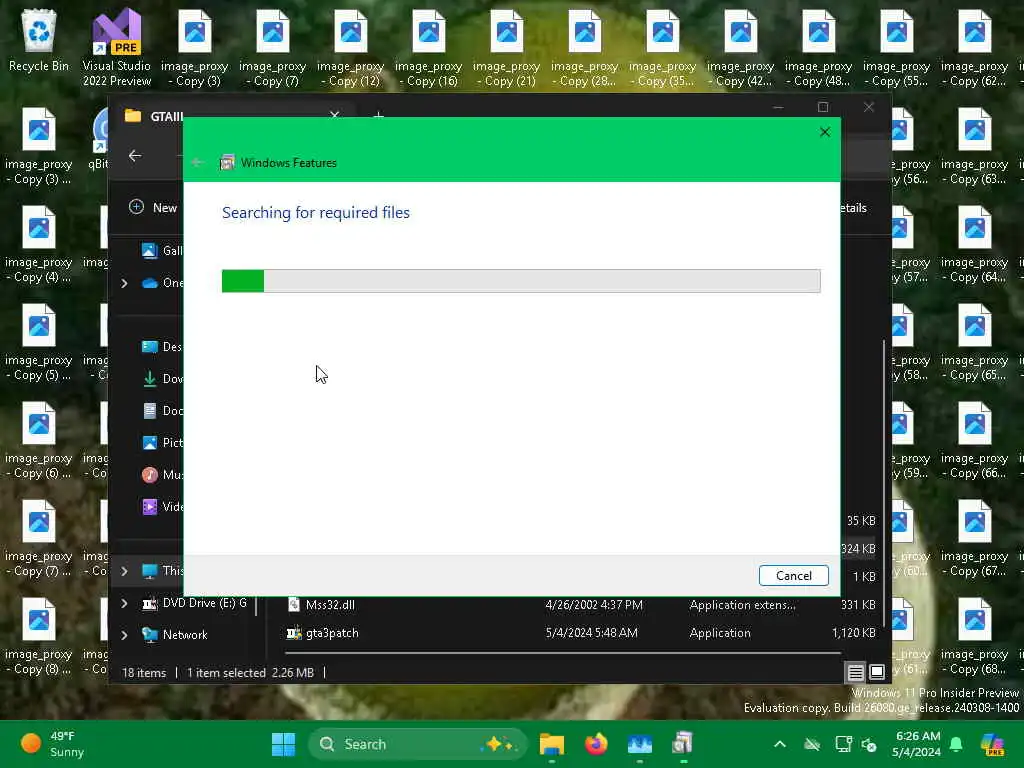Select image_proxy - Copy (35...) desktop file
The height and width of the screenshot is (768, 1024).
point(663,48)
